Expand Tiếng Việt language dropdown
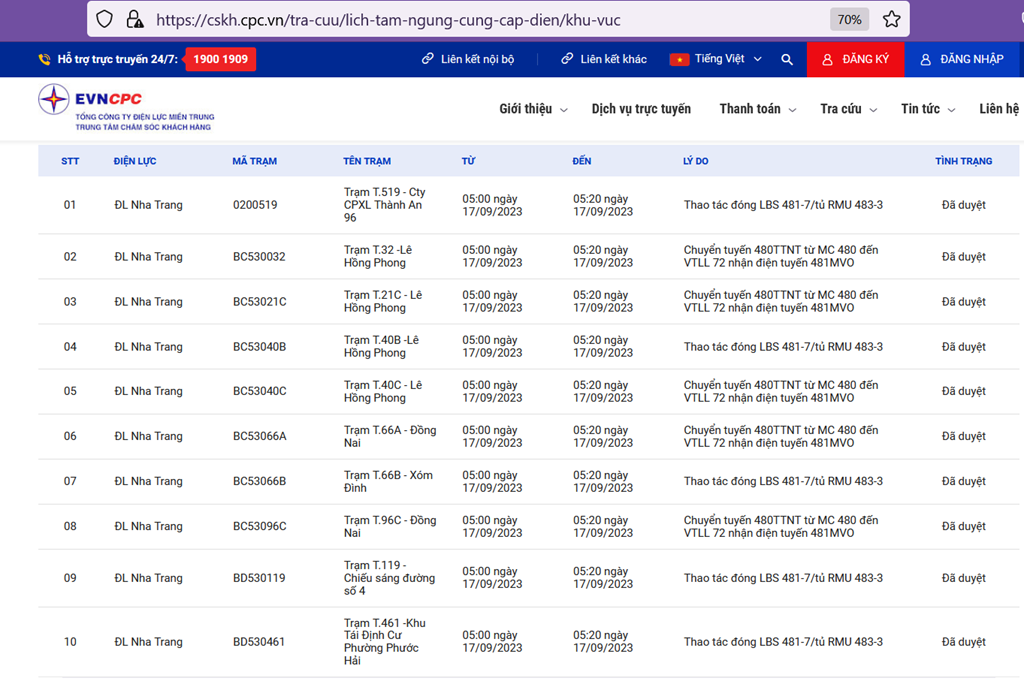Viewport: 1024px width, 681px height. 727,59
